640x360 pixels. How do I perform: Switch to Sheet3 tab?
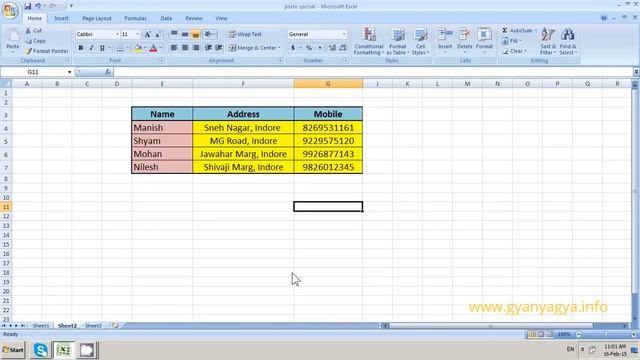93,326
